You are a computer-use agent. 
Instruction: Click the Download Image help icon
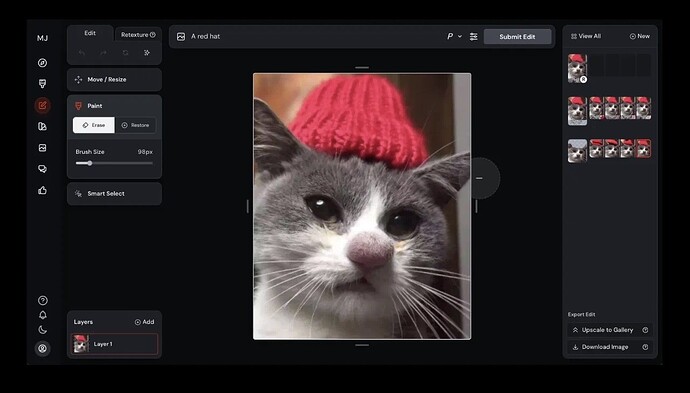click(645, 347)
